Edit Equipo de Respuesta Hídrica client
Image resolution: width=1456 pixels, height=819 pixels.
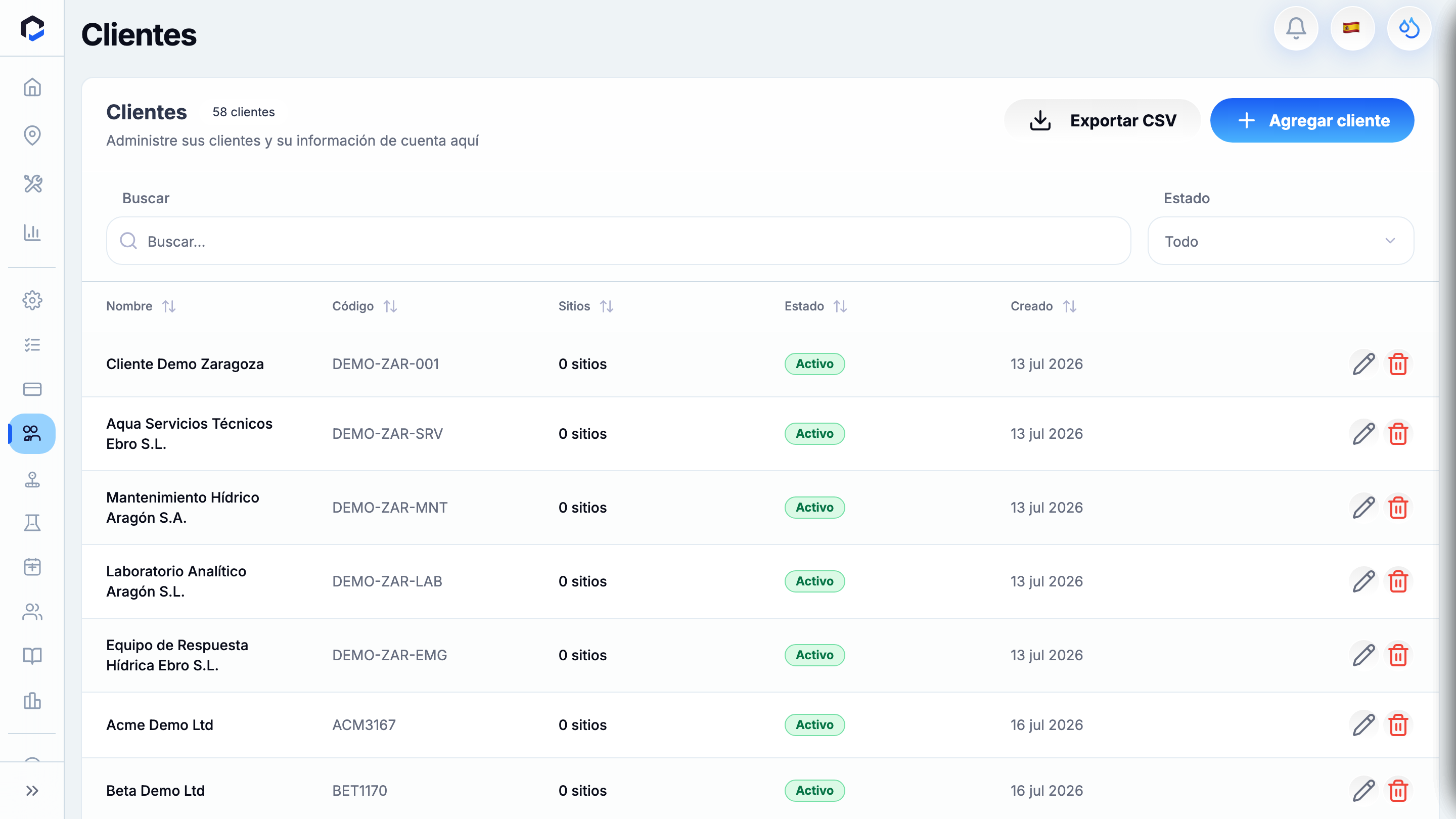(1363, 655)
